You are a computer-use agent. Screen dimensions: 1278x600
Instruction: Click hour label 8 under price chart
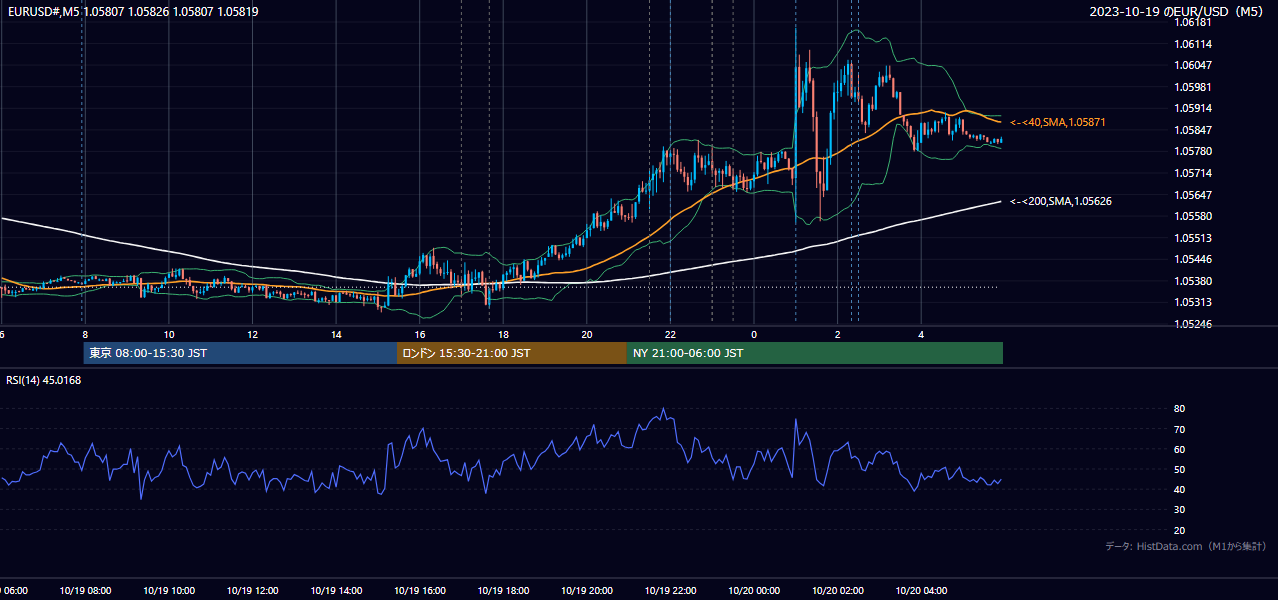pyautogui.click(x=85, y=334)
